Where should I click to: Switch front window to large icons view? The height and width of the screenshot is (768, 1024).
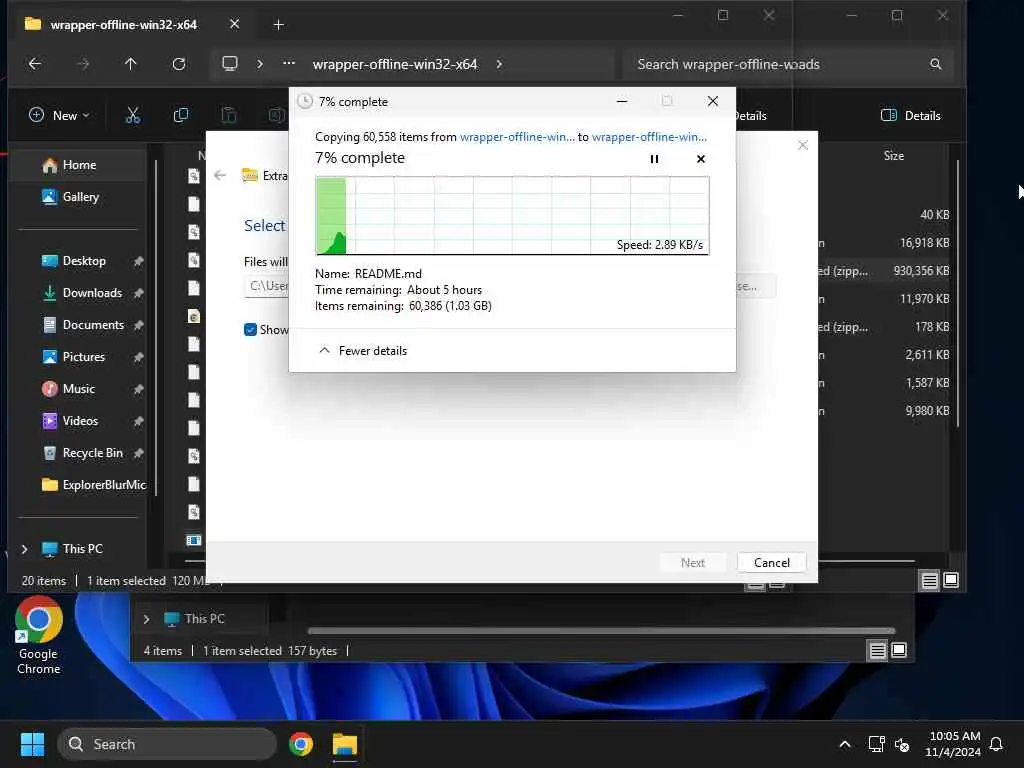click(951, 580)
